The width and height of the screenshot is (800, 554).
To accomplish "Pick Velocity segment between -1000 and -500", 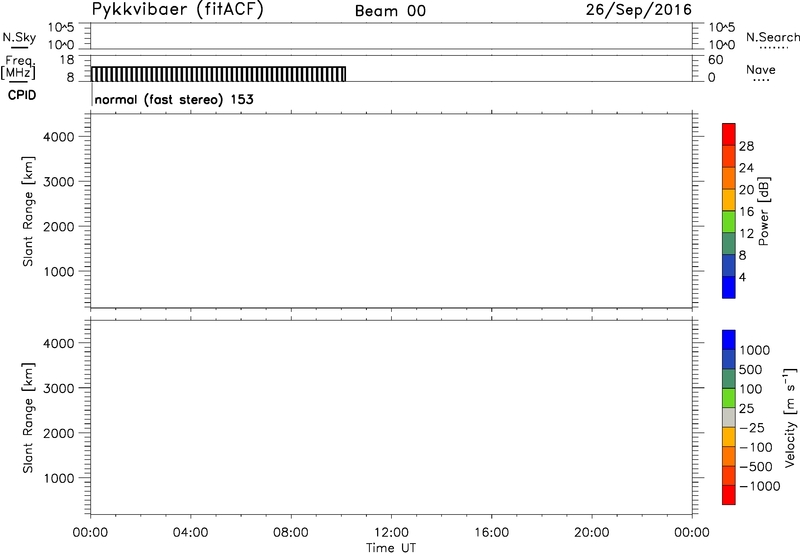I will click(x=729, y=475).
